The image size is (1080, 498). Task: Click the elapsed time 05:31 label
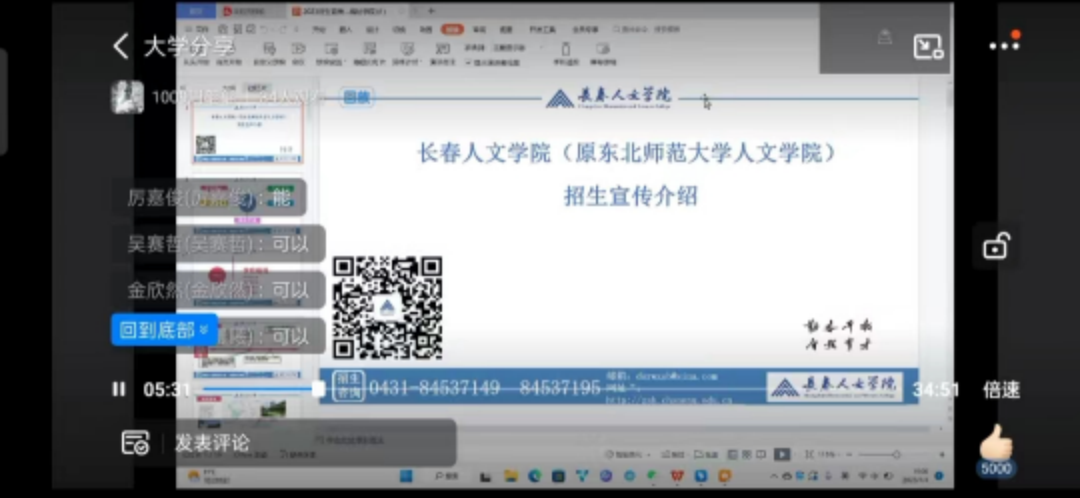pos(167,390)
